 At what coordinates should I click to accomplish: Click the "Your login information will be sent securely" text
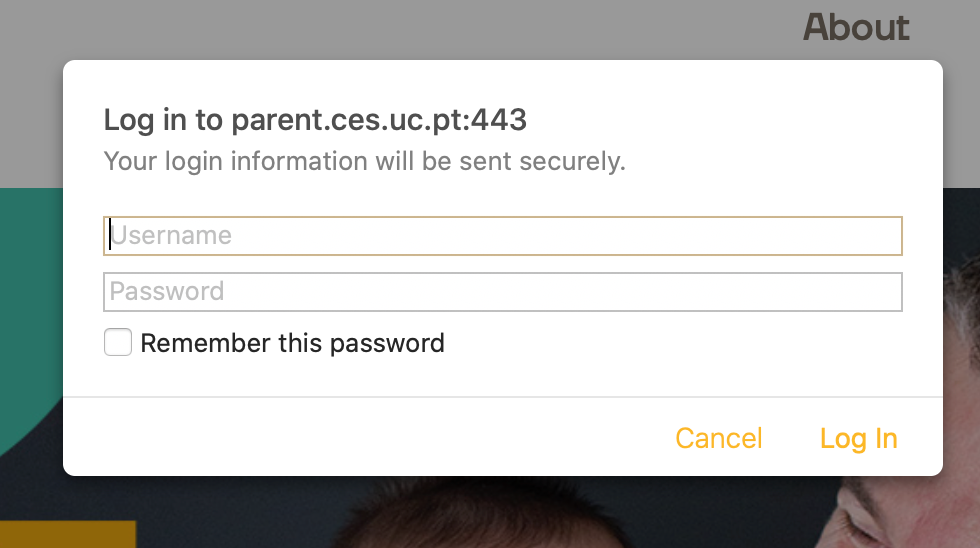[364, 161]
